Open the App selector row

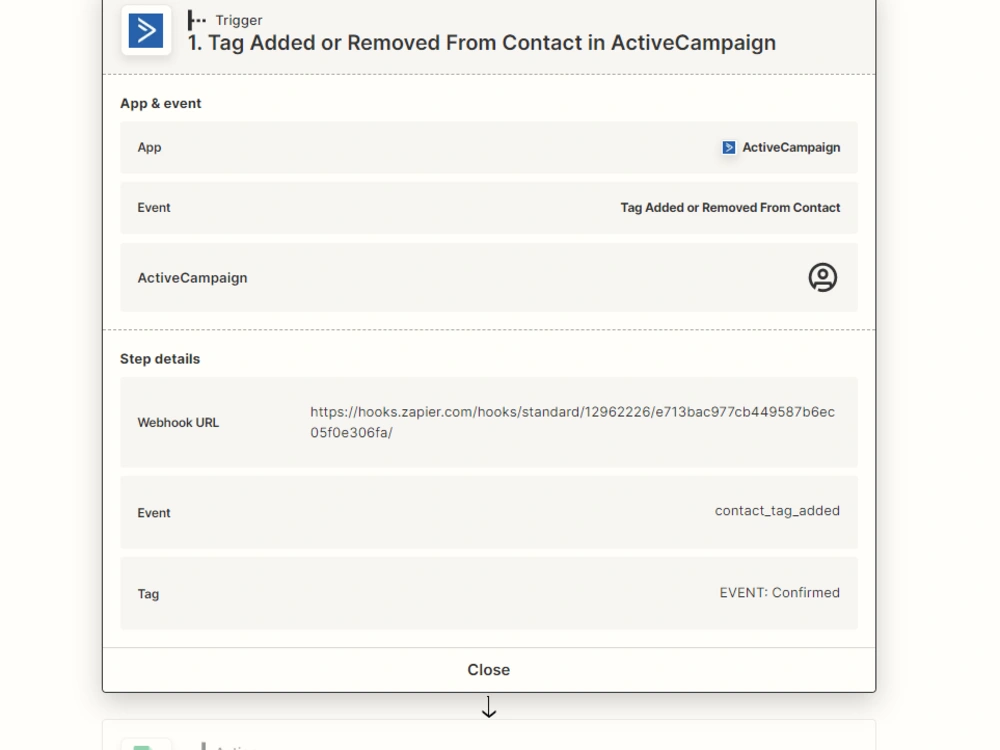(x=488, y=147)
